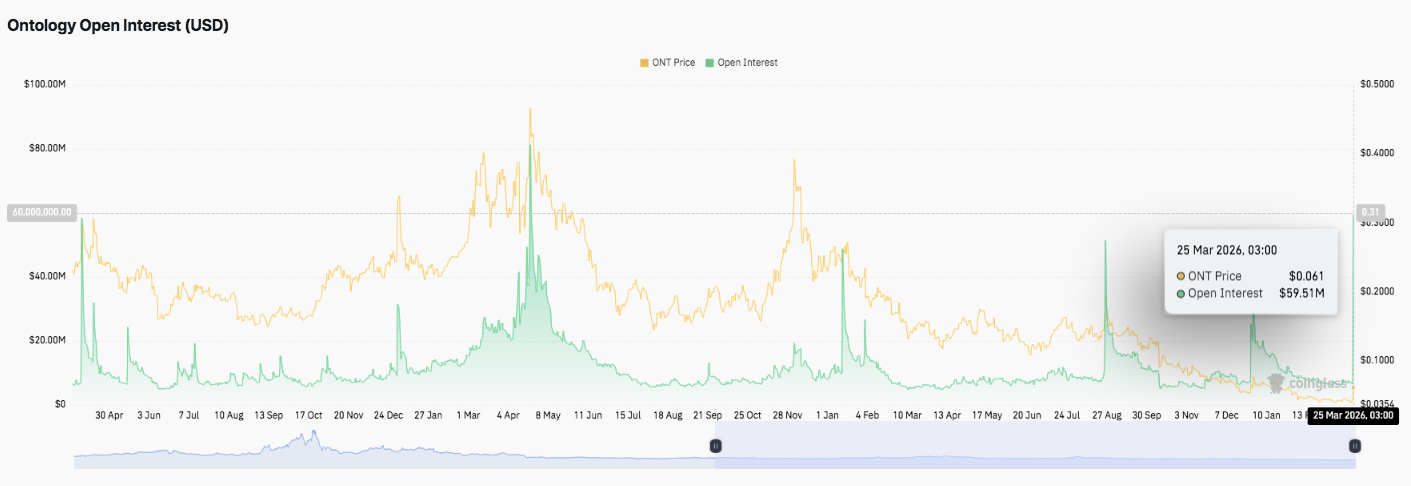Click the black 25 Mar 2026 date label
This screenshot has height=486, width=1411.
(1350, 415)
